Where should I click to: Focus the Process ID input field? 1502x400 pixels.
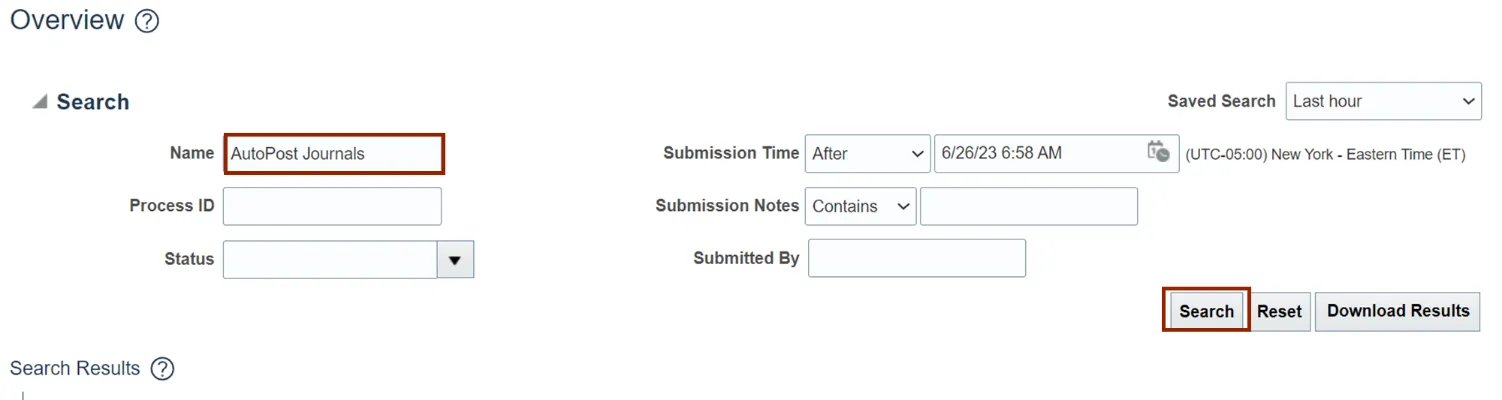coord(332,206)
